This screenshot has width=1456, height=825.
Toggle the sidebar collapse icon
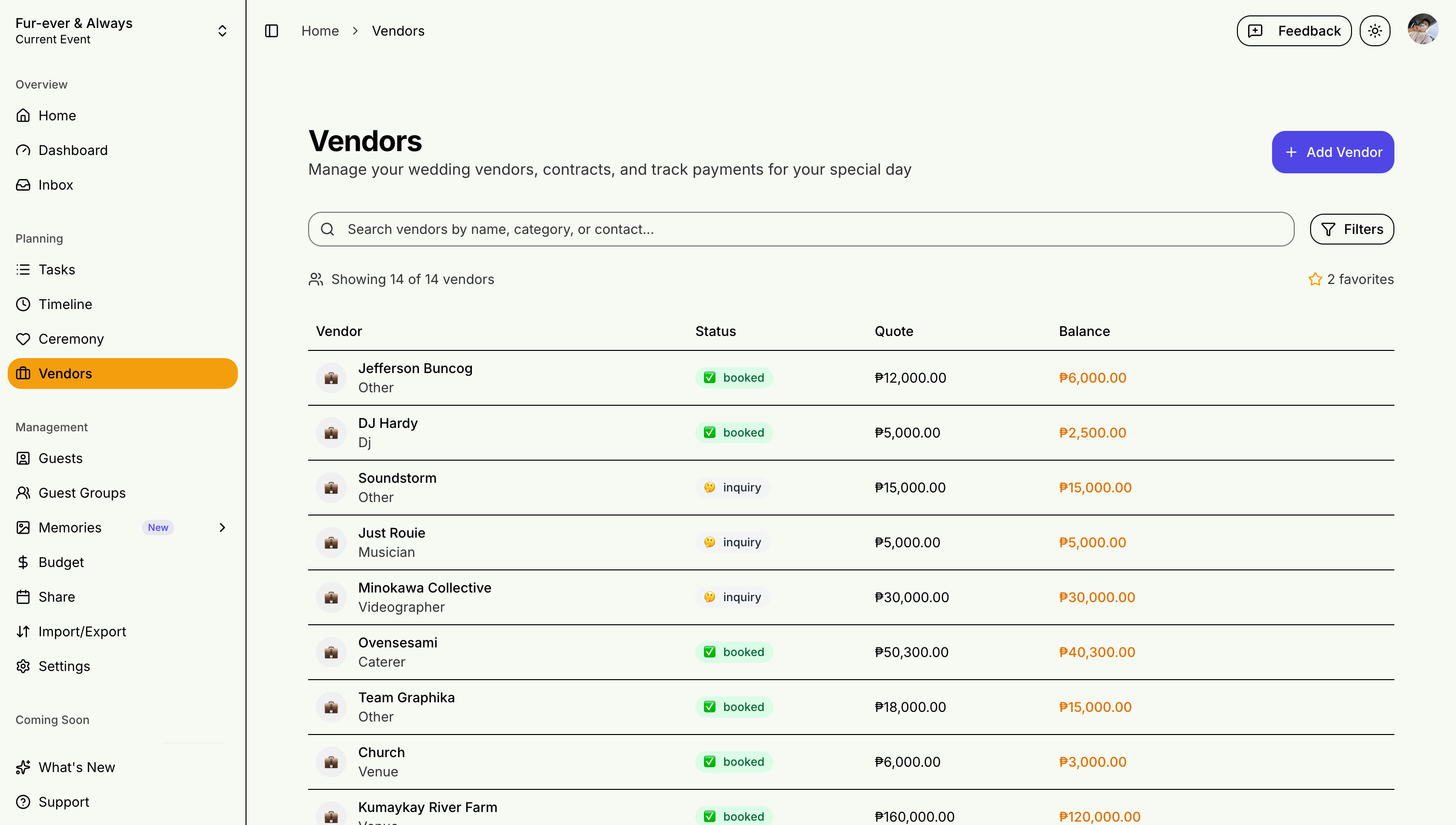272,31
